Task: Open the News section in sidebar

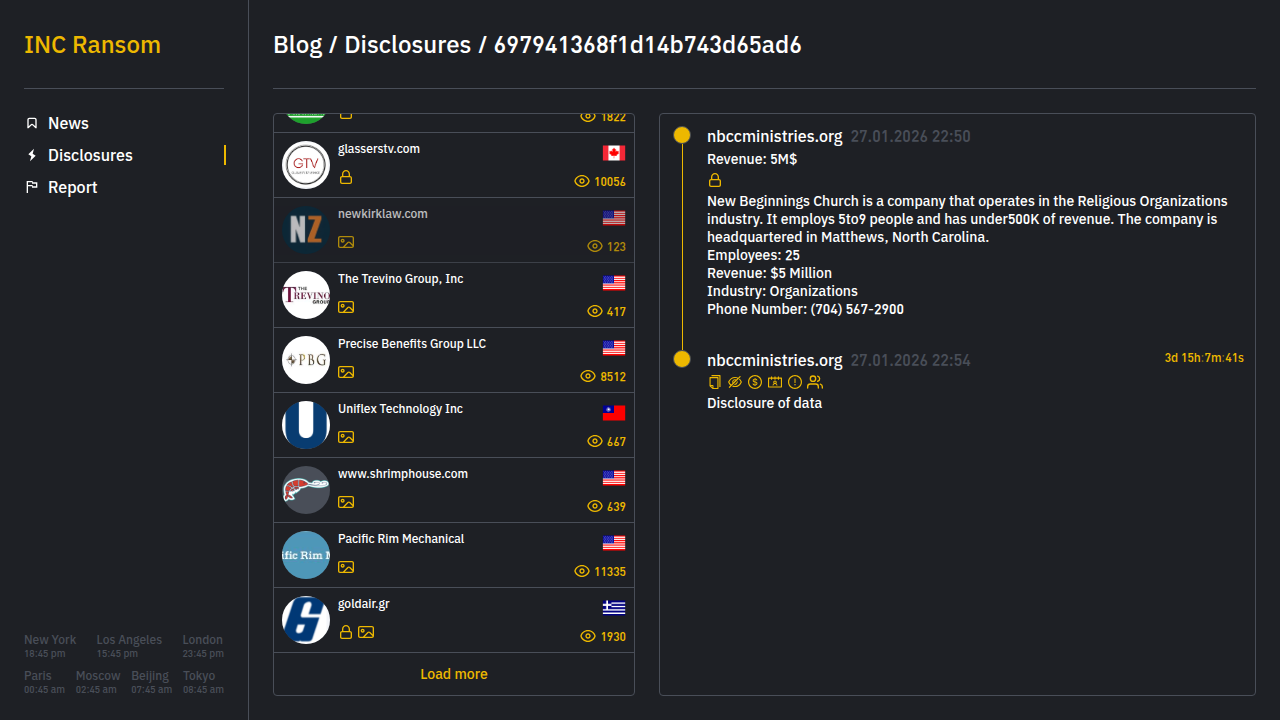Action: click(x=68, y=123)
